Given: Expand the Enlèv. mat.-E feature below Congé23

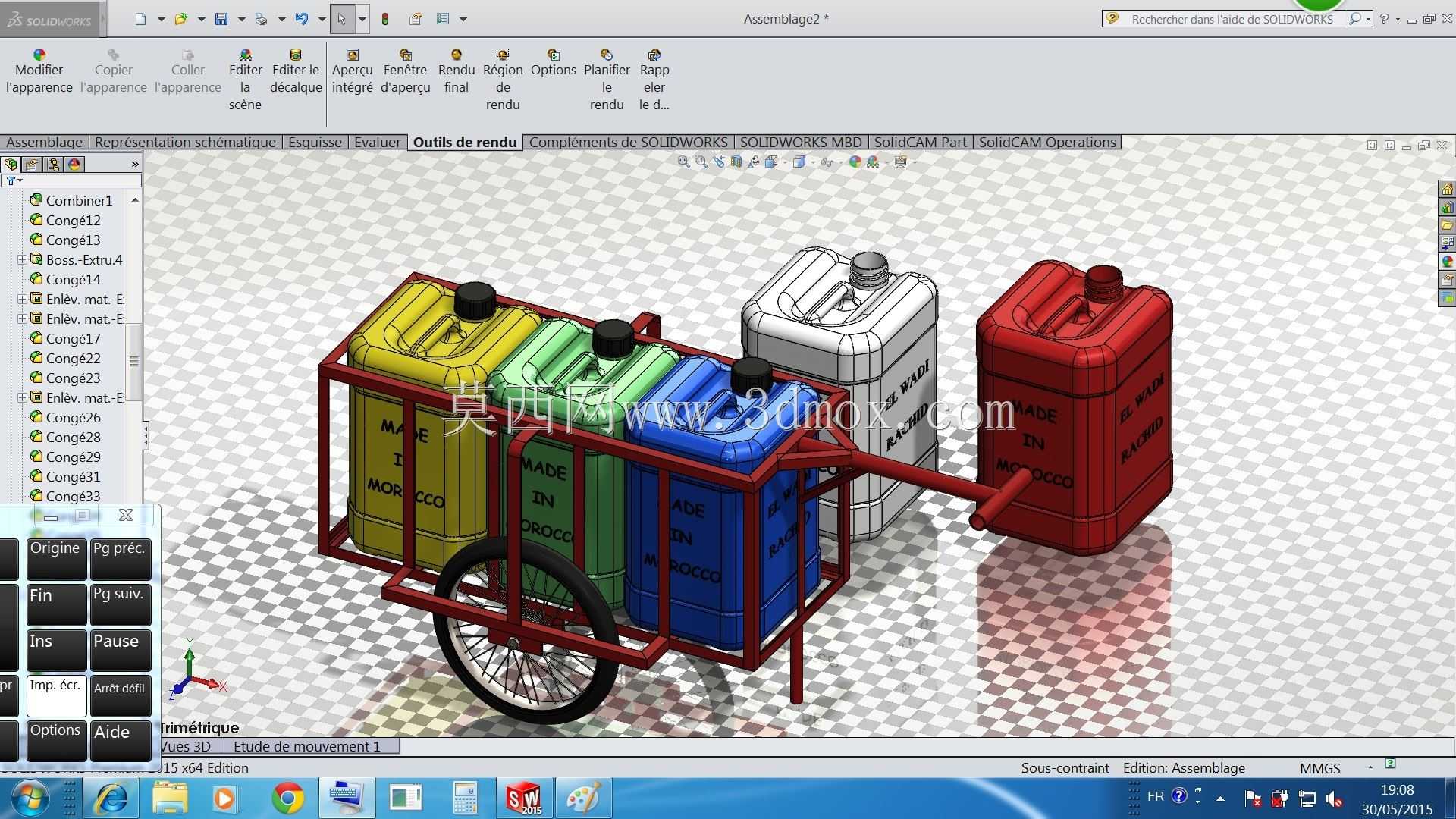Looking at the screenshot, I should coord(22,397).
